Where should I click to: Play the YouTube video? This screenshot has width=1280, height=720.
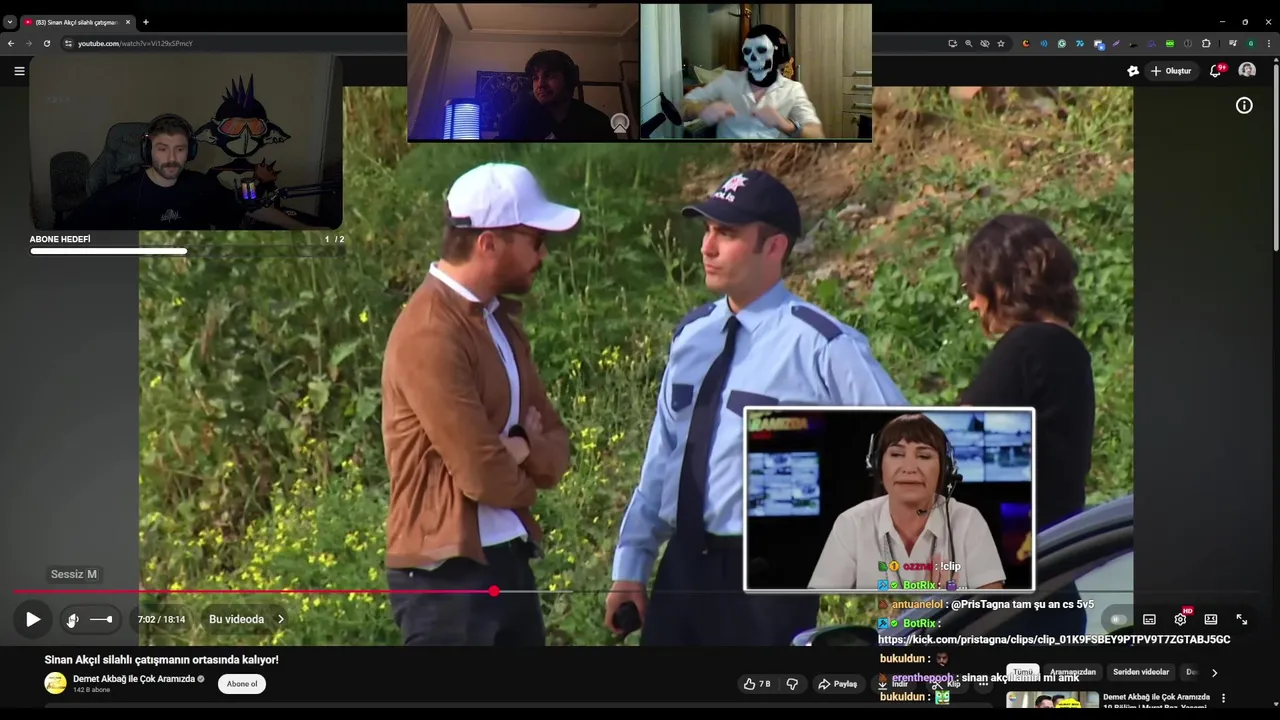(33, 619)
